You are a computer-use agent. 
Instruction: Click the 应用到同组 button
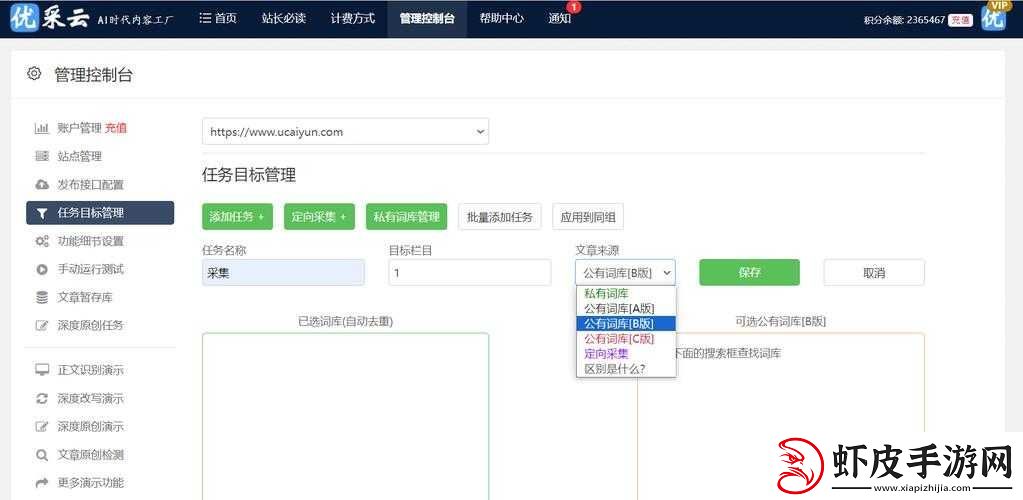click(x=588, y=217)
